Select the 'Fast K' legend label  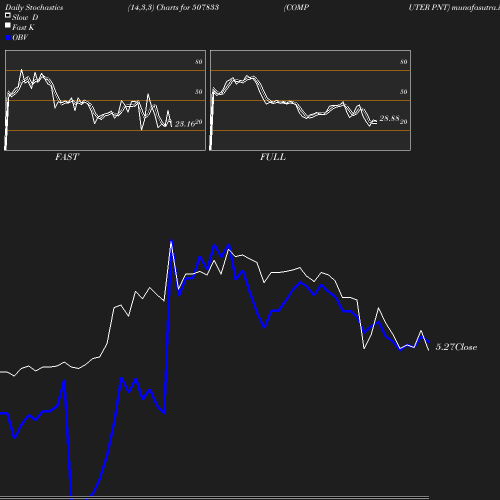tap(23, 27)
